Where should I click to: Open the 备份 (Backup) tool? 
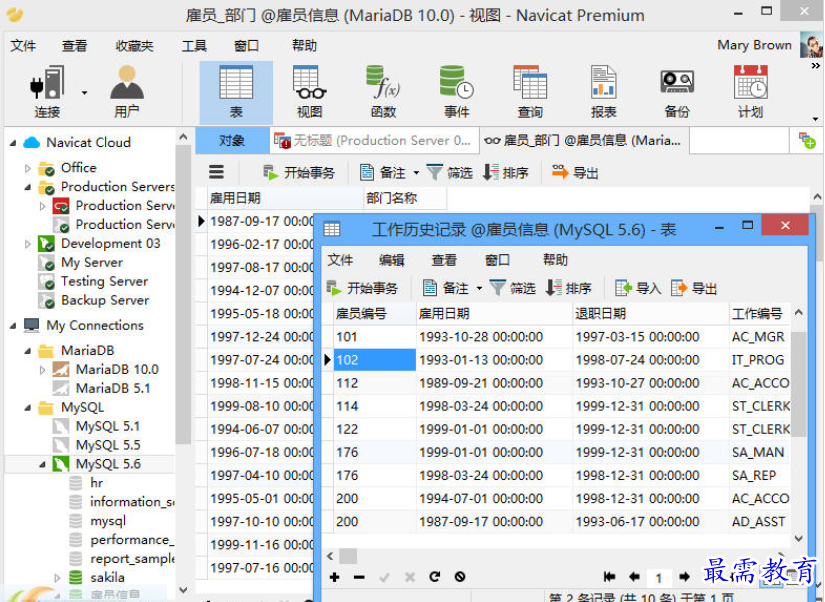677,92
